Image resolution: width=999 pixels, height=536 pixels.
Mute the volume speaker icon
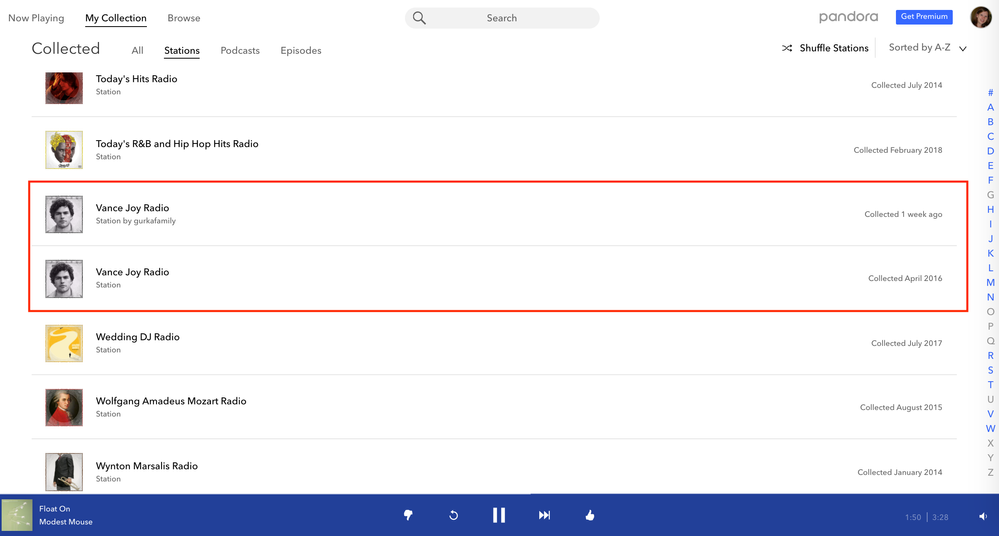(983, 517)
